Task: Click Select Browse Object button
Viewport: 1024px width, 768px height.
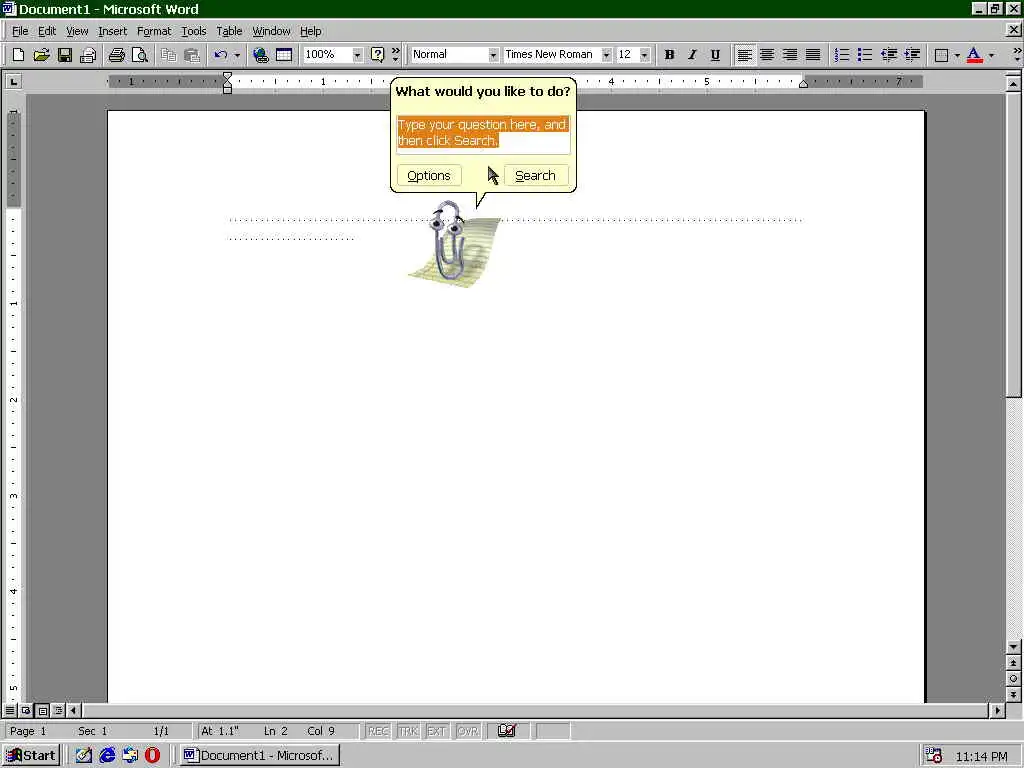Action: [1013, 679]
